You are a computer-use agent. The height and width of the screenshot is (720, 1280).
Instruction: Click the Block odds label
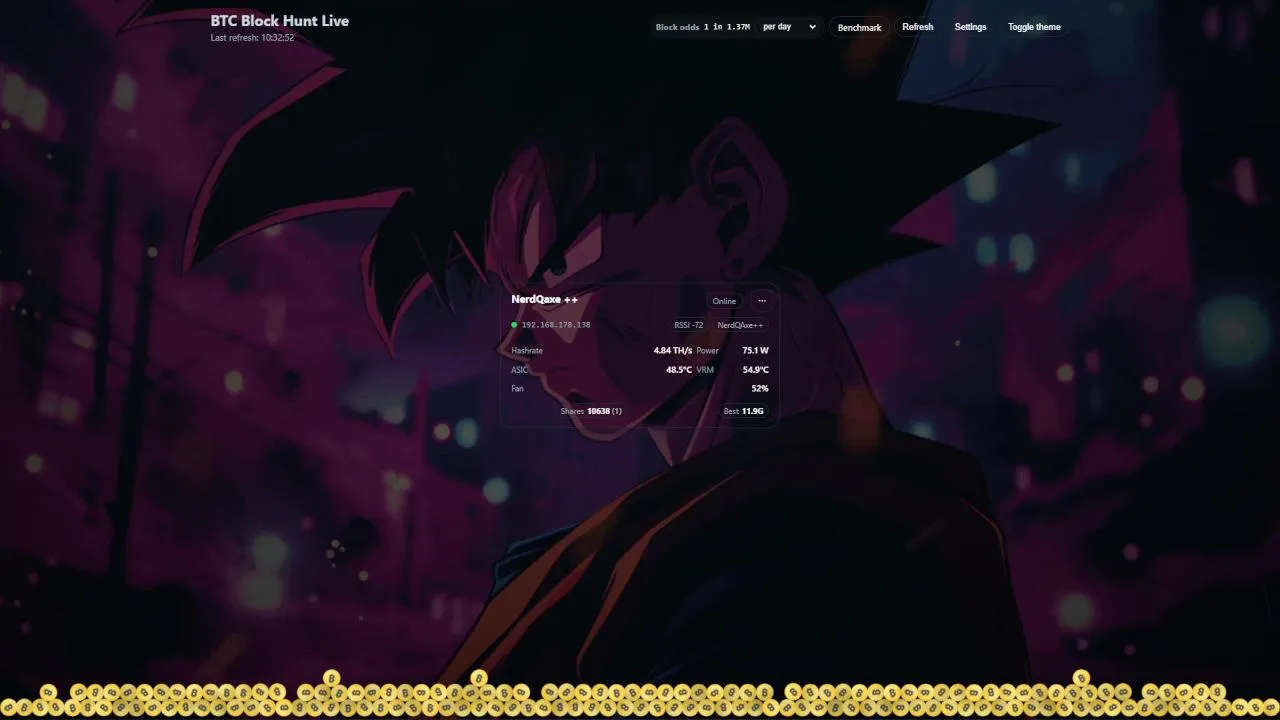[x=678, y=27]
